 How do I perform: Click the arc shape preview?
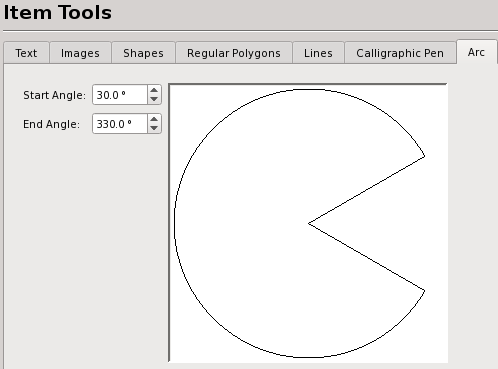tap(308, 223)
